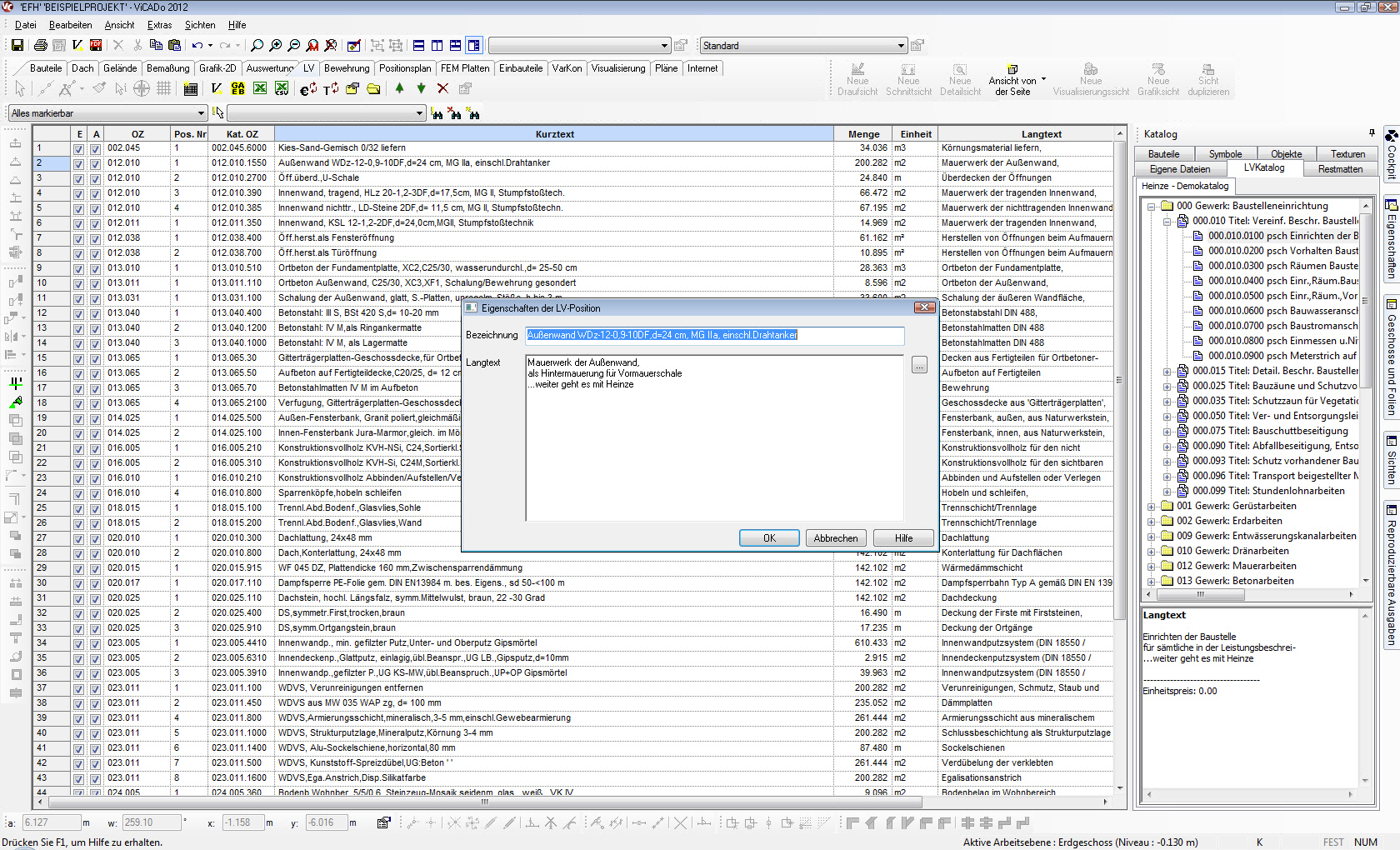Switch to the Bewehrung tab
Viewport: 1400px width, 850px height.
coord(347,68)
